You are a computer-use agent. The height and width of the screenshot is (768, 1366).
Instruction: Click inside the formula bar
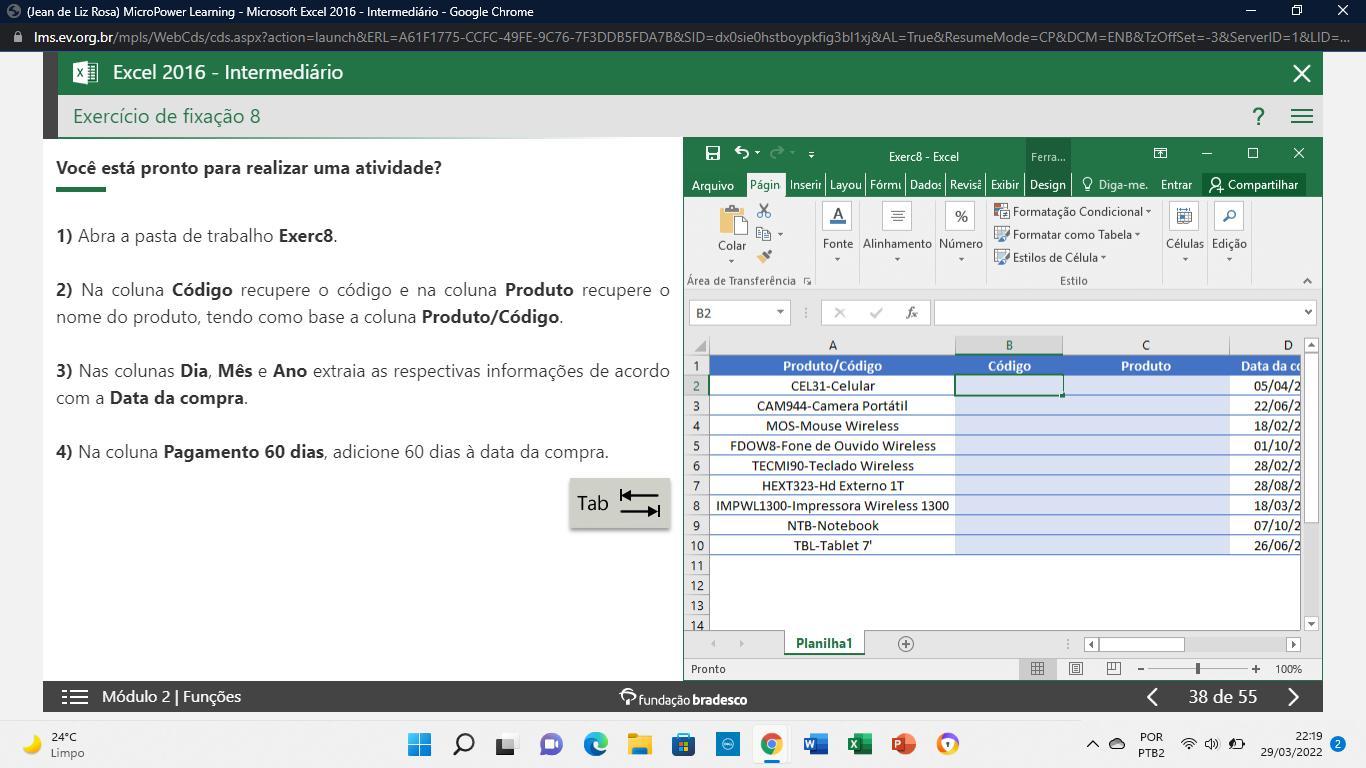[1117, 313]
